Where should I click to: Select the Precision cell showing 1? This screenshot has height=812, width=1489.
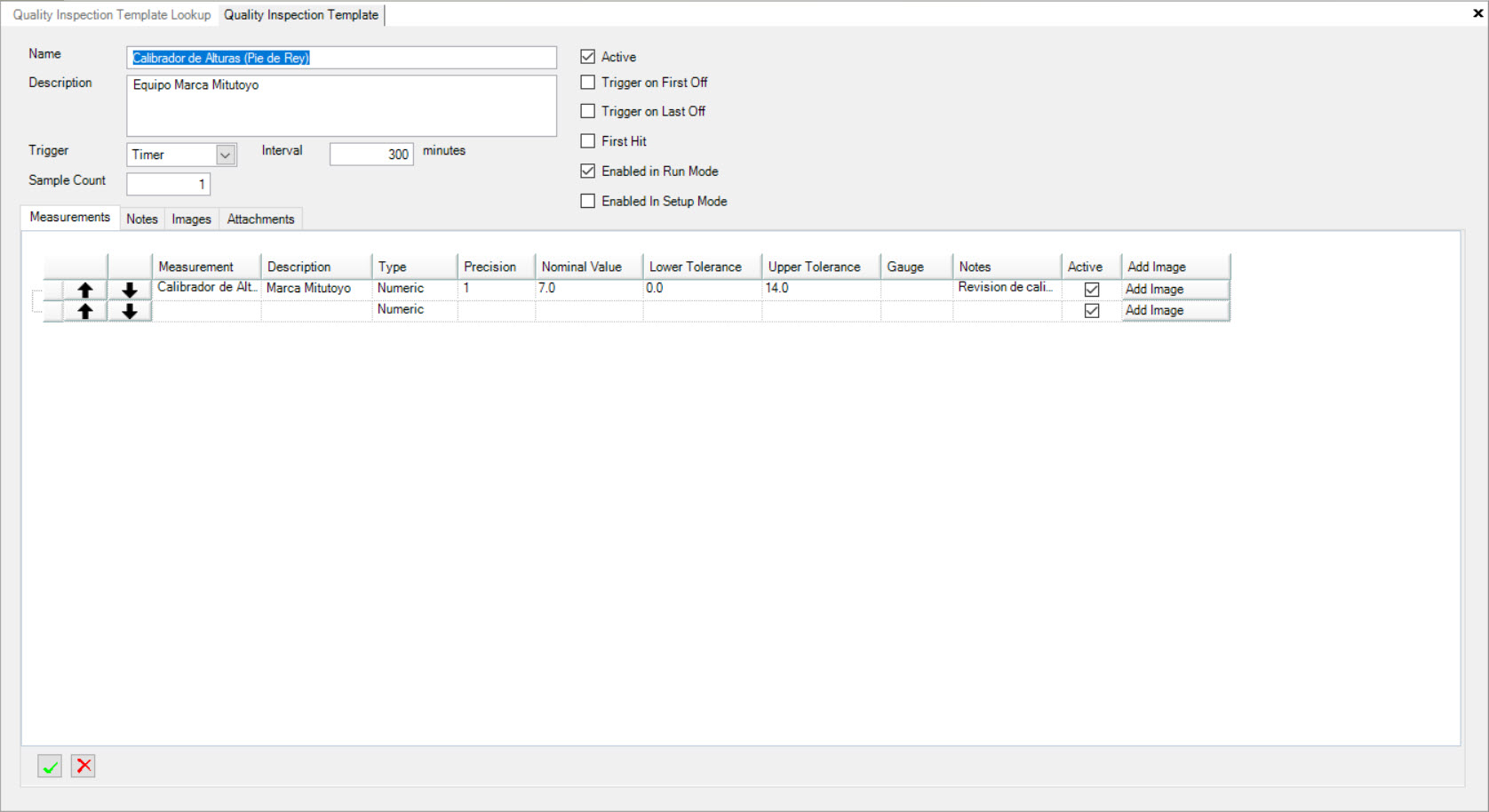497,289
